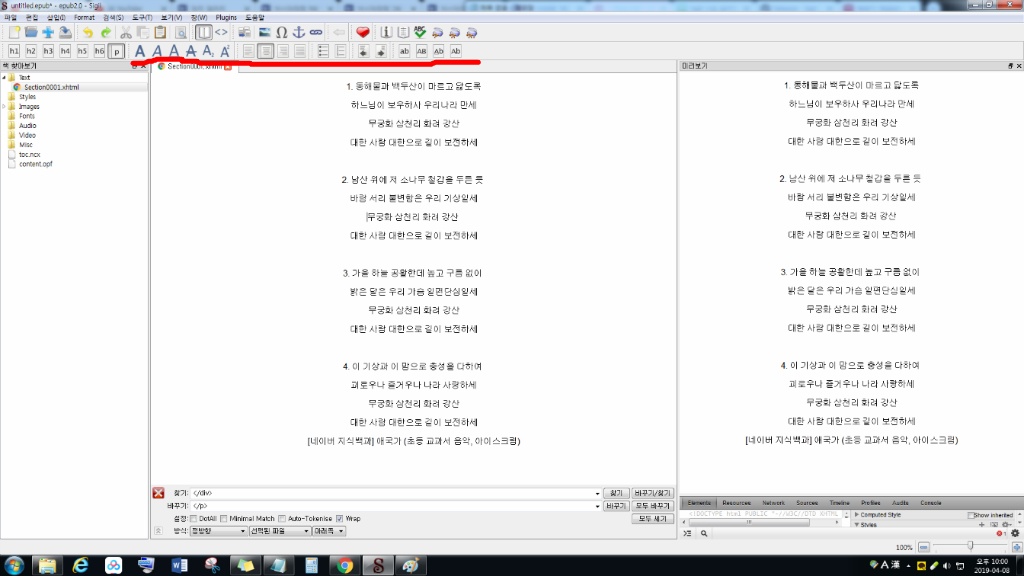
Task: Apply italic formatting
Action: coord(157,51)
